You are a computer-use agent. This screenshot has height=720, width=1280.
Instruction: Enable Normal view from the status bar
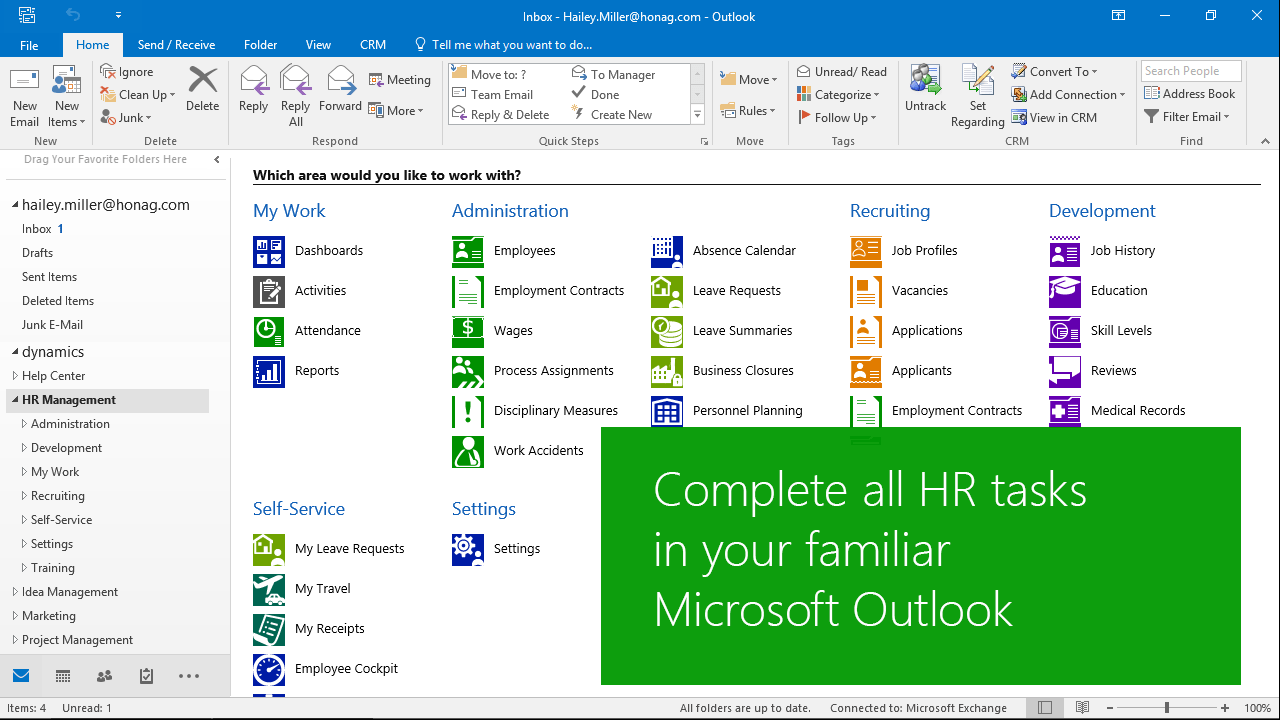(1045, 707)
